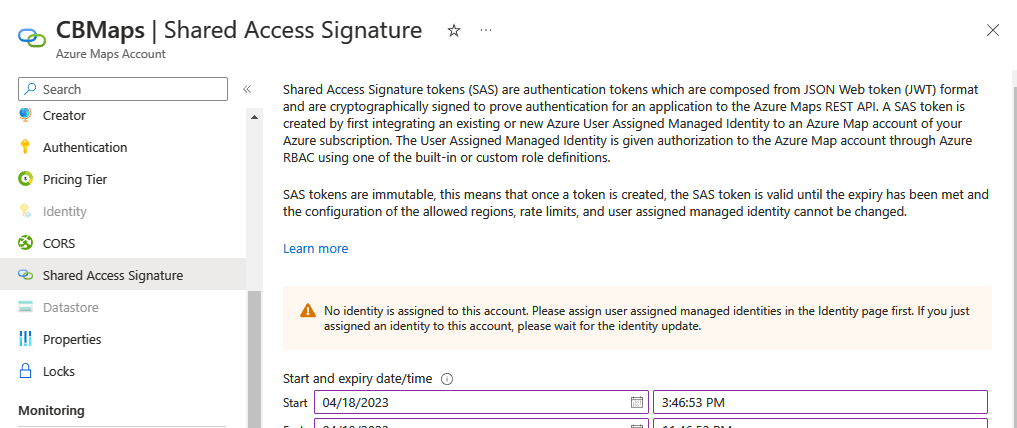Select the Authentication menu item
This screenshot has height=428, width=1017.
click(85, 147)
